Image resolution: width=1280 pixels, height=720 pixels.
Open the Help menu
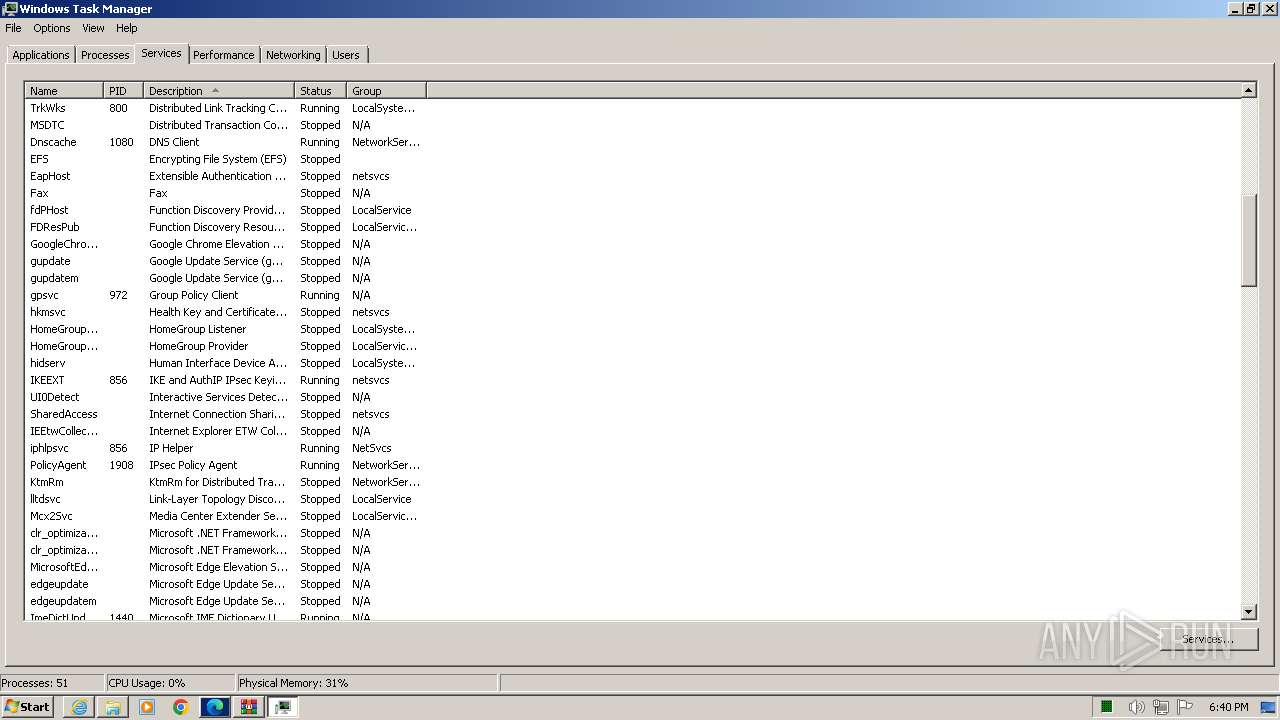[127, 28]
